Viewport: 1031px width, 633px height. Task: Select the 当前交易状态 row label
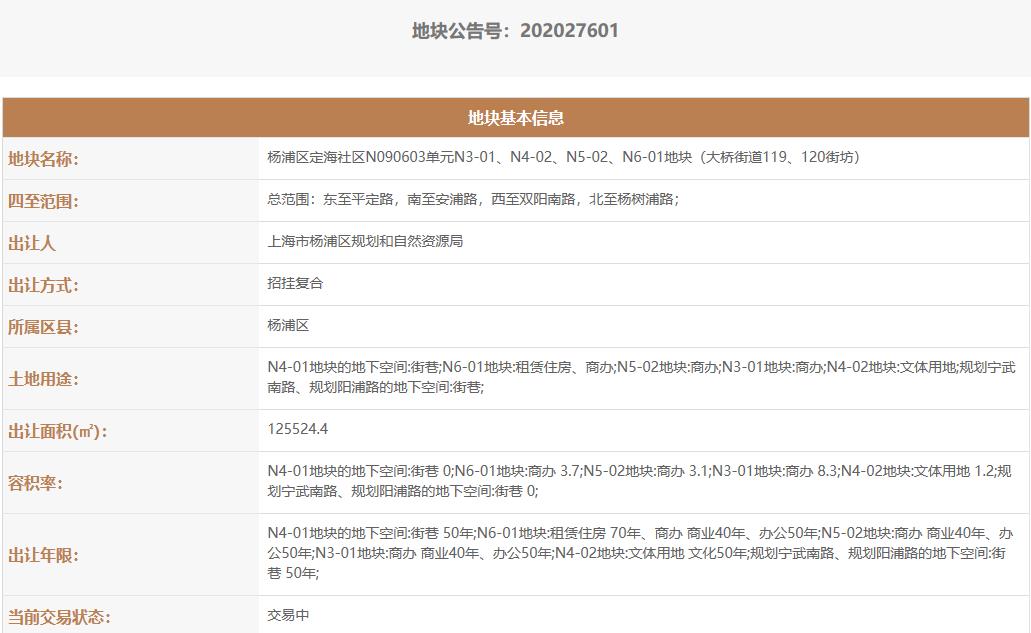tap(59, 617)
